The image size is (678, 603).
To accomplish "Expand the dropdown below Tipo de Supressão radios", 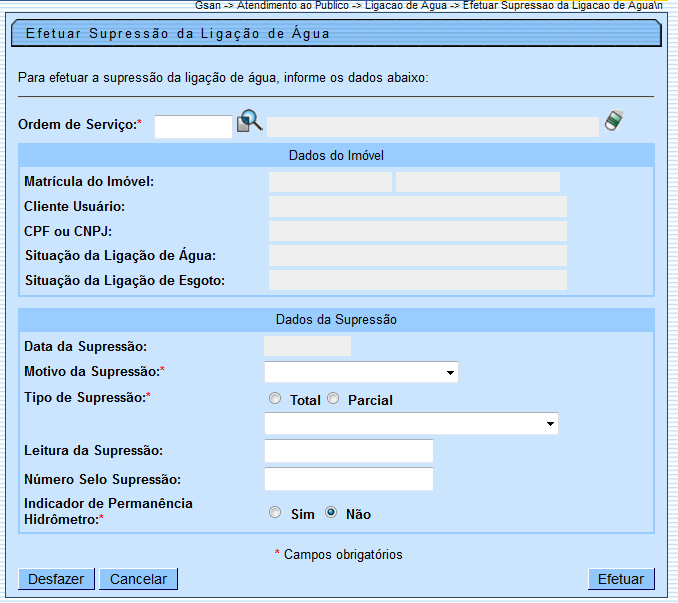I will click(411, 424).
